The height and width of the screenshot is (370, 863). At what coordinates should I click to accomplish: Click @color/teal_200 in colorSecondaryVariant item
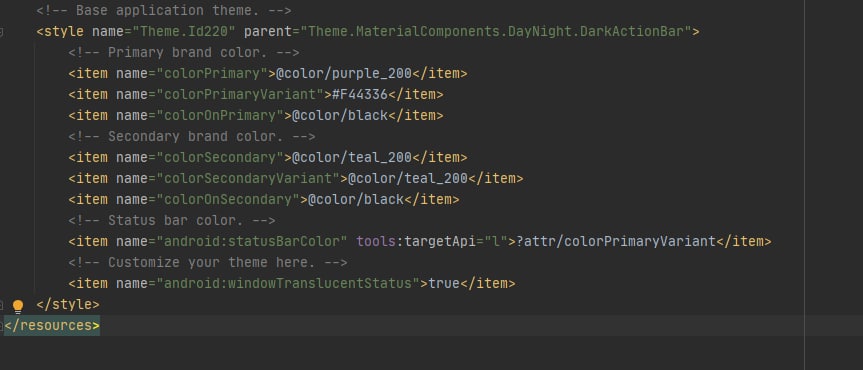[407, 178]
